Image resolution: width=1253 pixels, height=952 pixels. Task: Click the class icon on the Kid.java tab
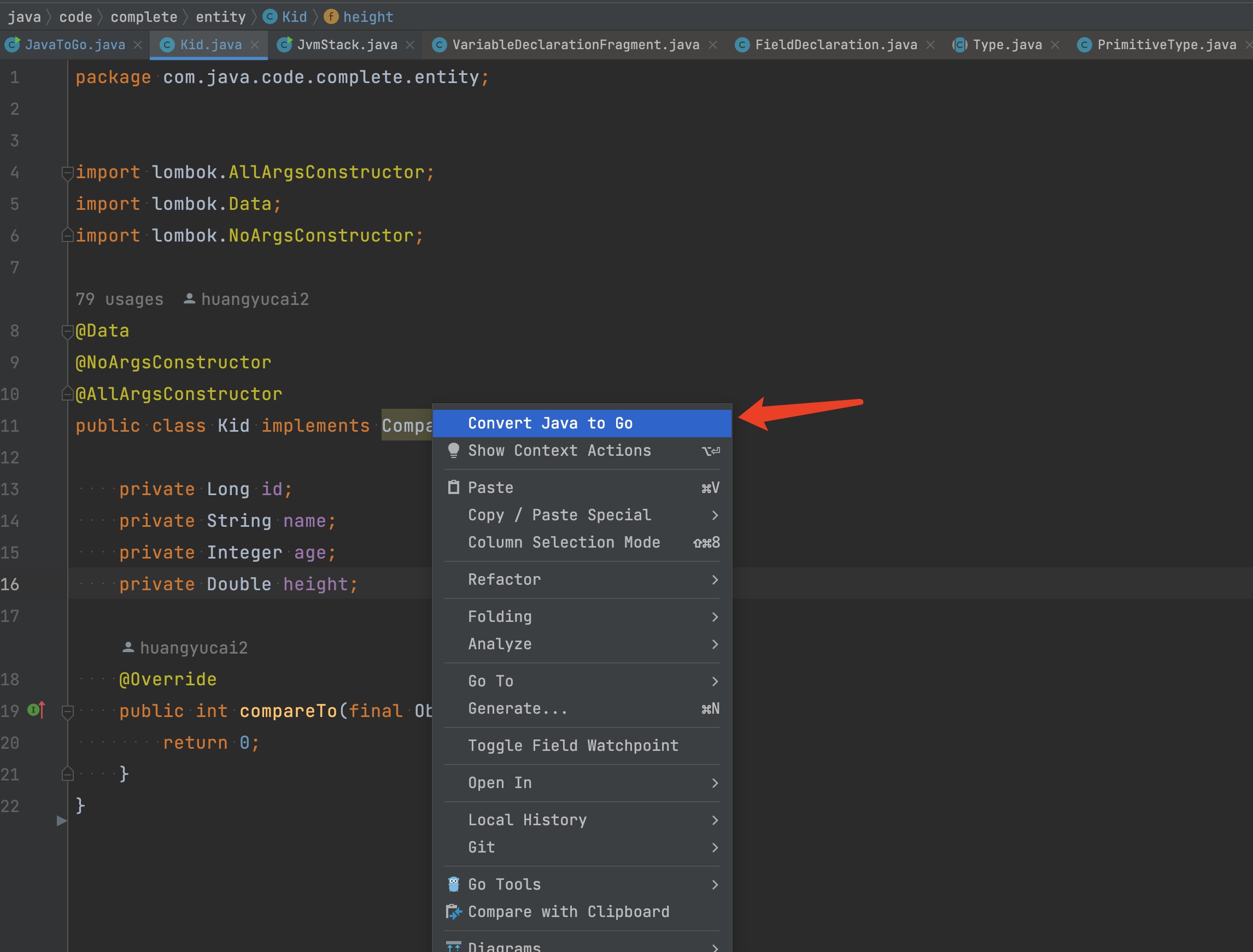[x=167, y=45]
